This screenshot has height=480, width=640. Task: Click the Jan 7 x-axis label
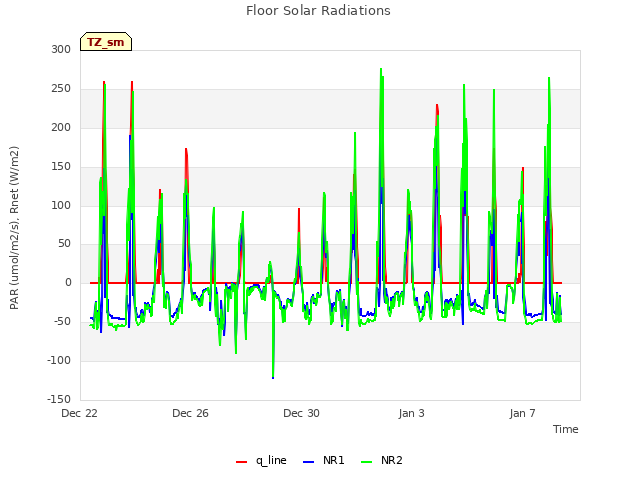tap(522, 413)
